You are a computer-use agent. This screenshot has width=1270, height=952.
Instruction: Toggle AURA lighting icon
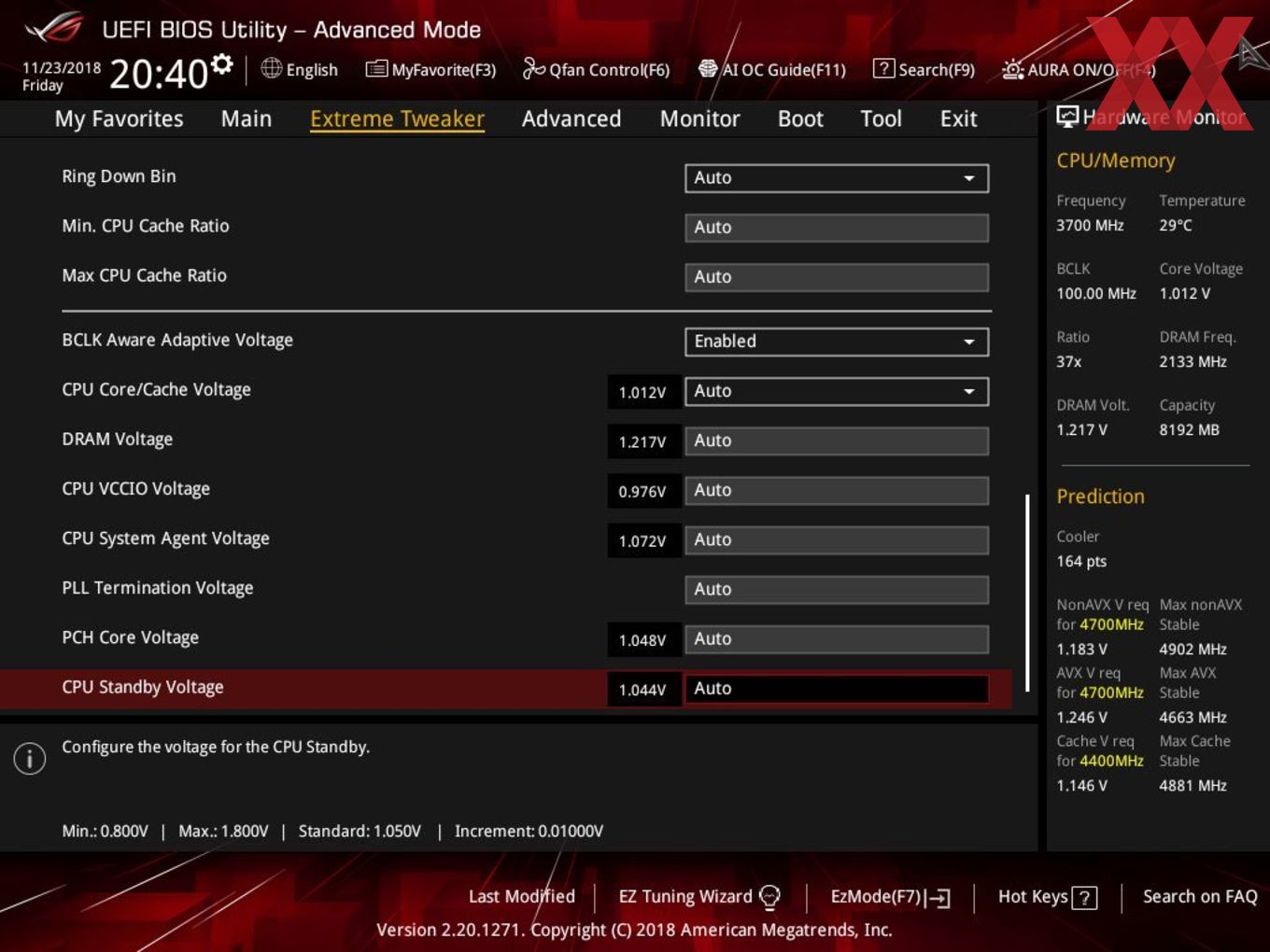point(1012,69)
